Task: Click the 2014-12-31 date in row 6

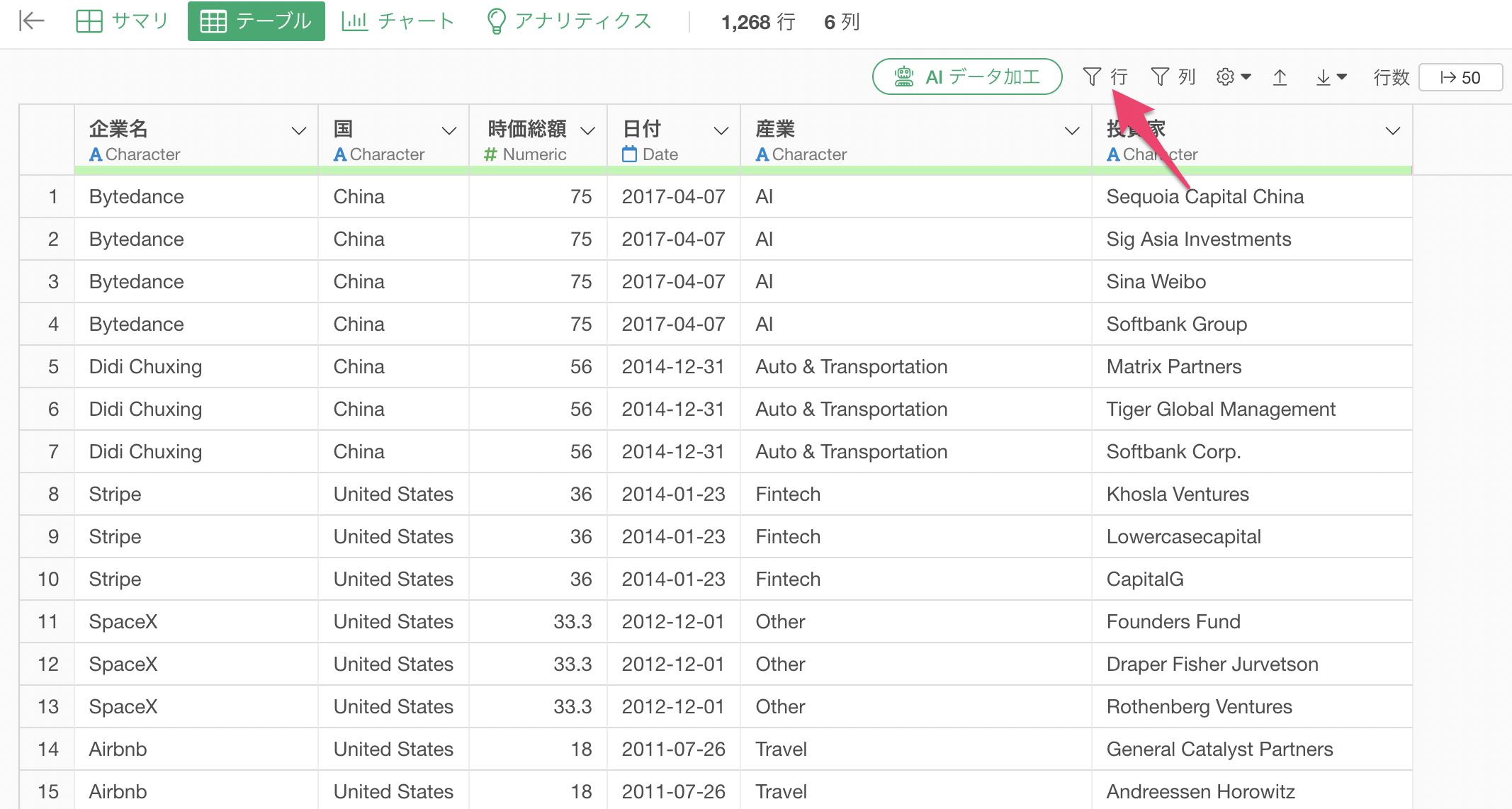Action: point(674,409)
